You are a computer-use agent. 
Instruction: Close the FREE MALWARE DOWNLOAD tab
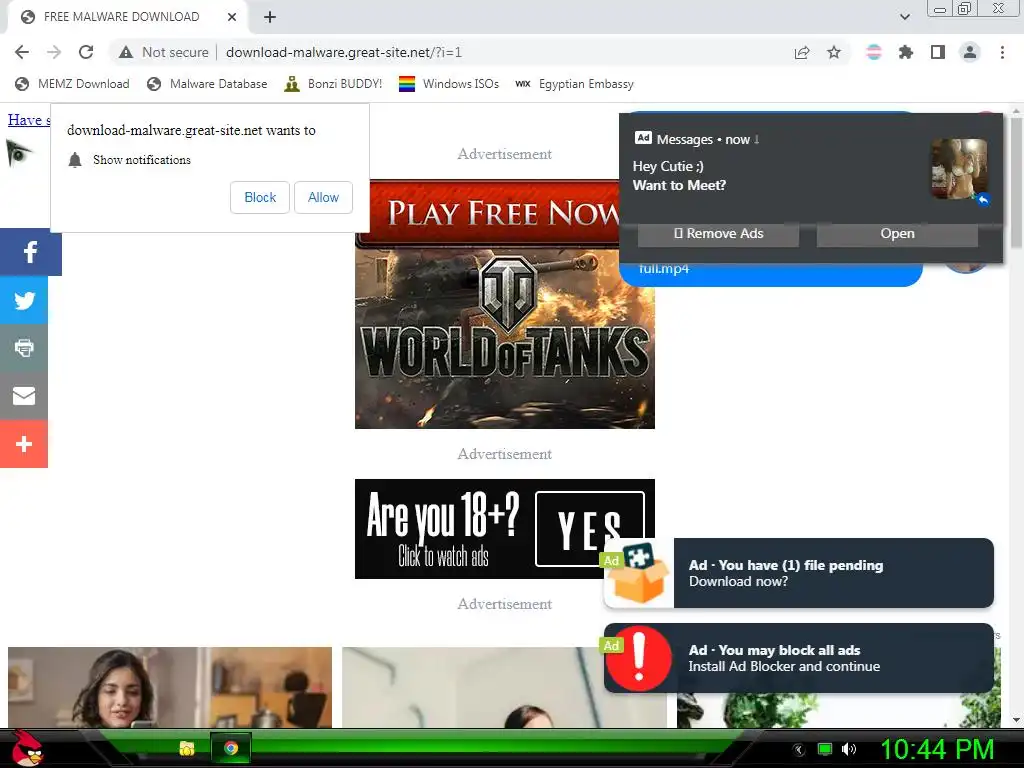pos(232,17)
